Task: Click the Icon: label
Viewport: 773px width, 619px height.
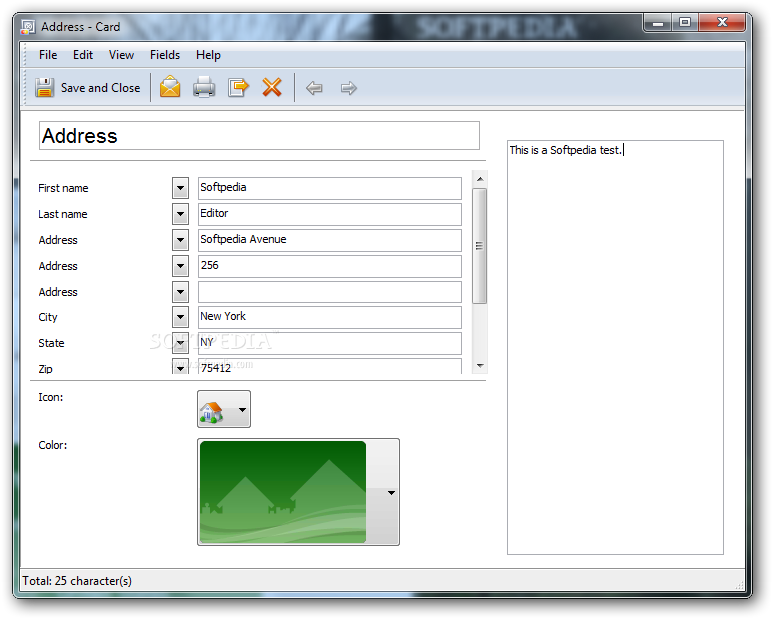Action: pos(51,397)
